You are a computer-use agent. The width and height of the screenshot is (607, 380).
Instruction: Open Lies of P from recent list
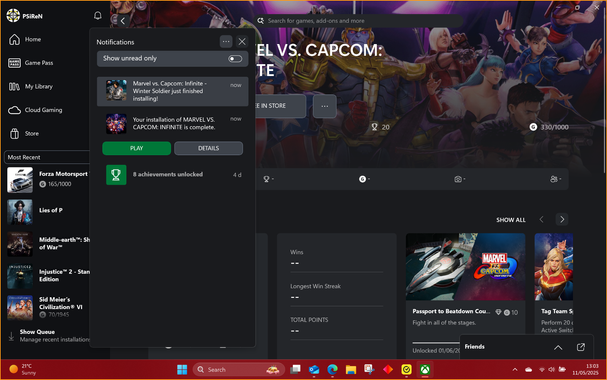pyautogui.click(x=48, y=212)
